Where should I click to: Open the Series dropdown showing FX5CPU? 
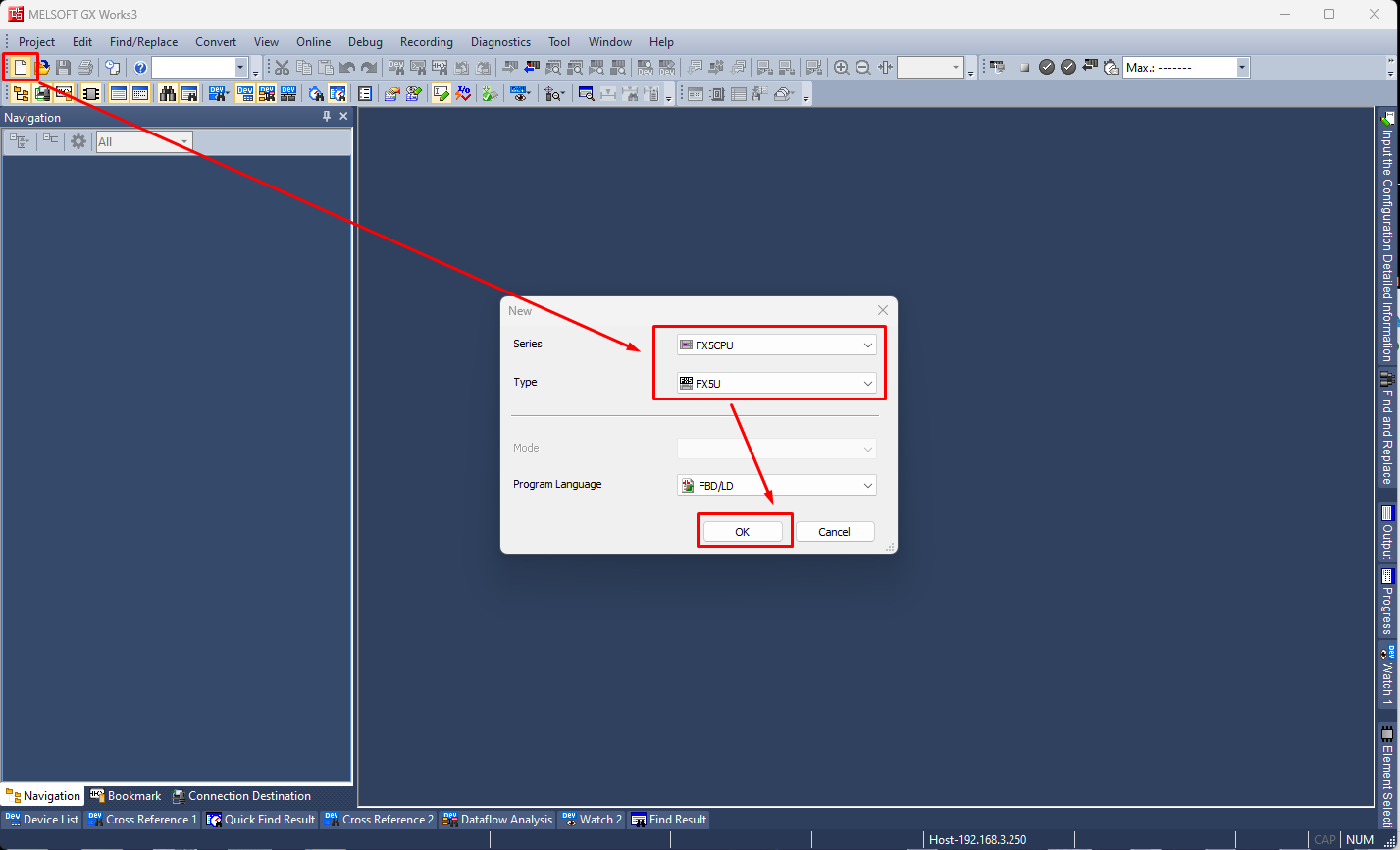(x=776, y=345)
